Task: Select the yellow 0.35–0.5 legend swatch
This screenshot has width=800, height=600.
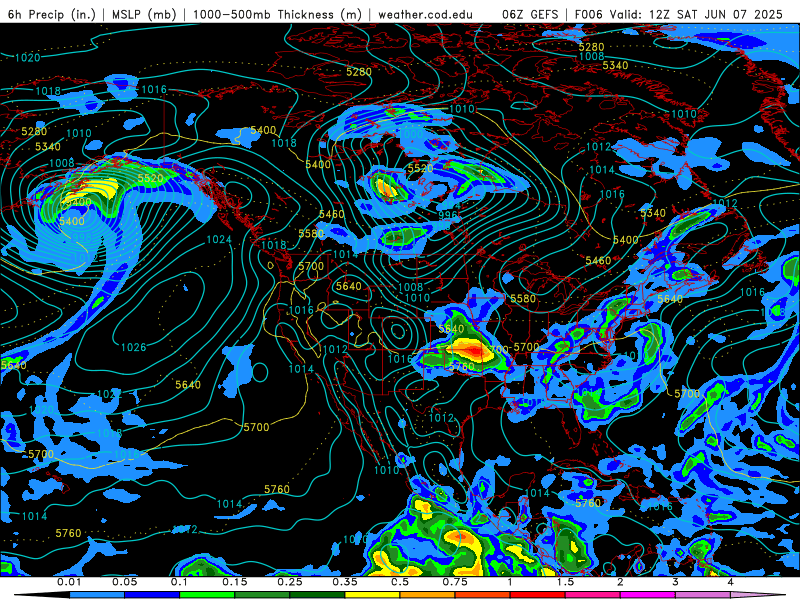Action: click(x=372, y=595)
